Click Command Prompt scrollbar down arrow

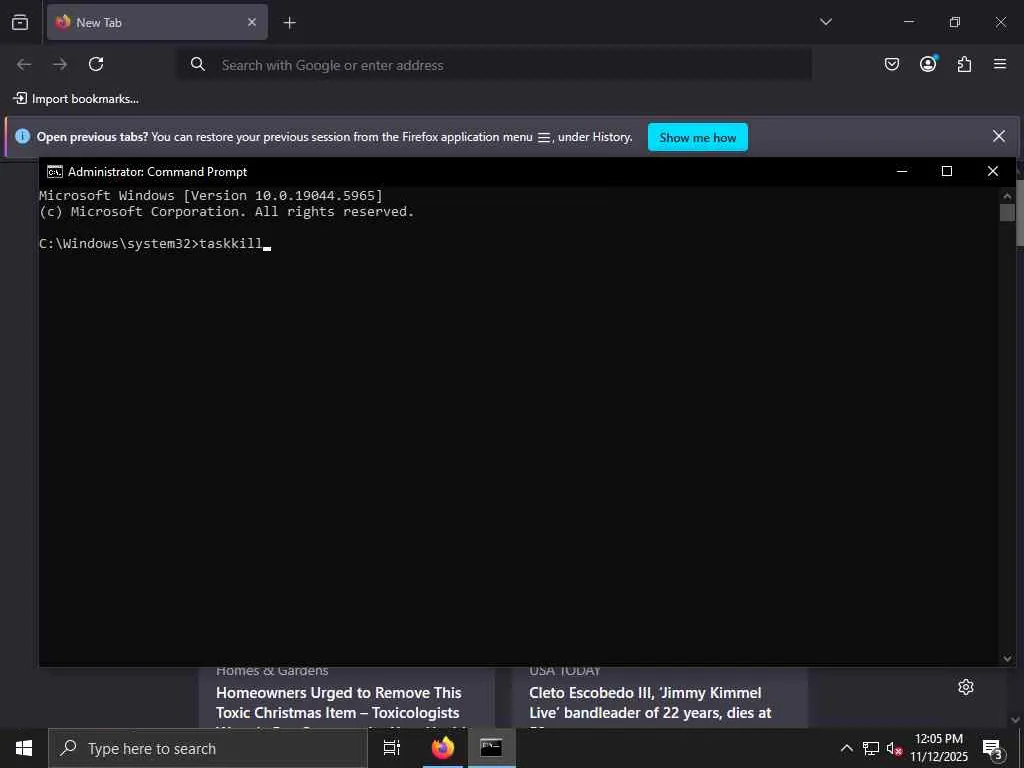tap(1006, 658)
